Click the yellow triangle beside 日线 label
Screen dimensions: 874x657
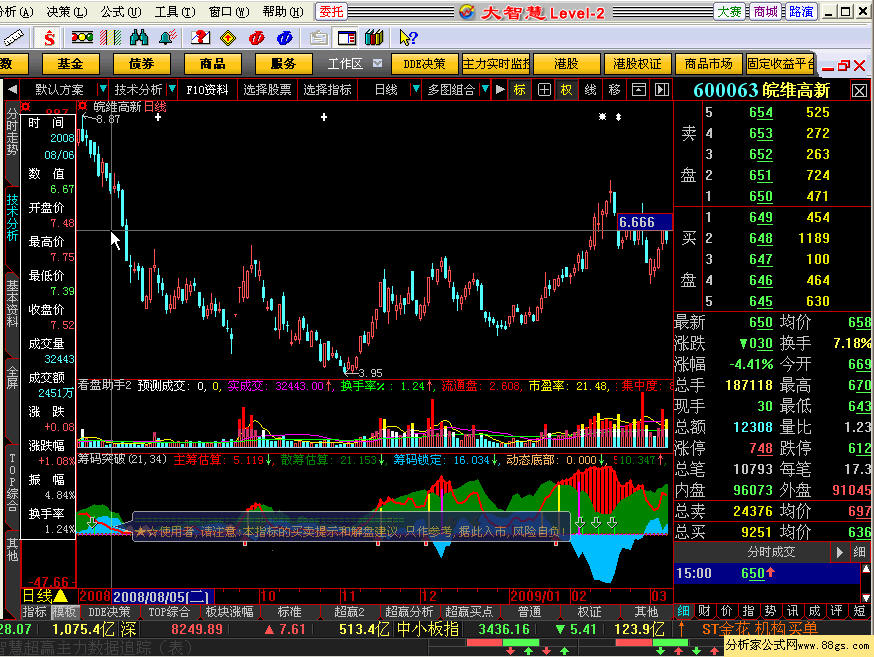click(61, 596)
